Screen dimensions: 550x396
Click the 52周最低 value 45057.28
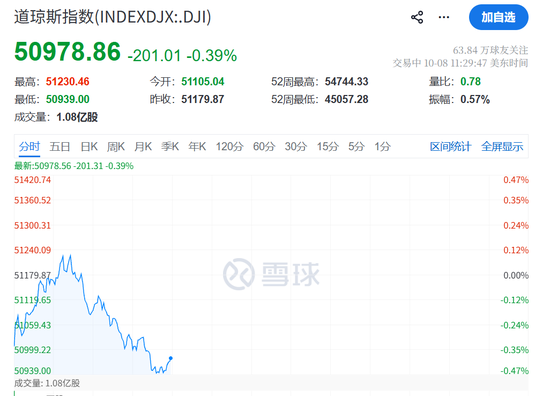pyautogui.click(x=347, y=99)
